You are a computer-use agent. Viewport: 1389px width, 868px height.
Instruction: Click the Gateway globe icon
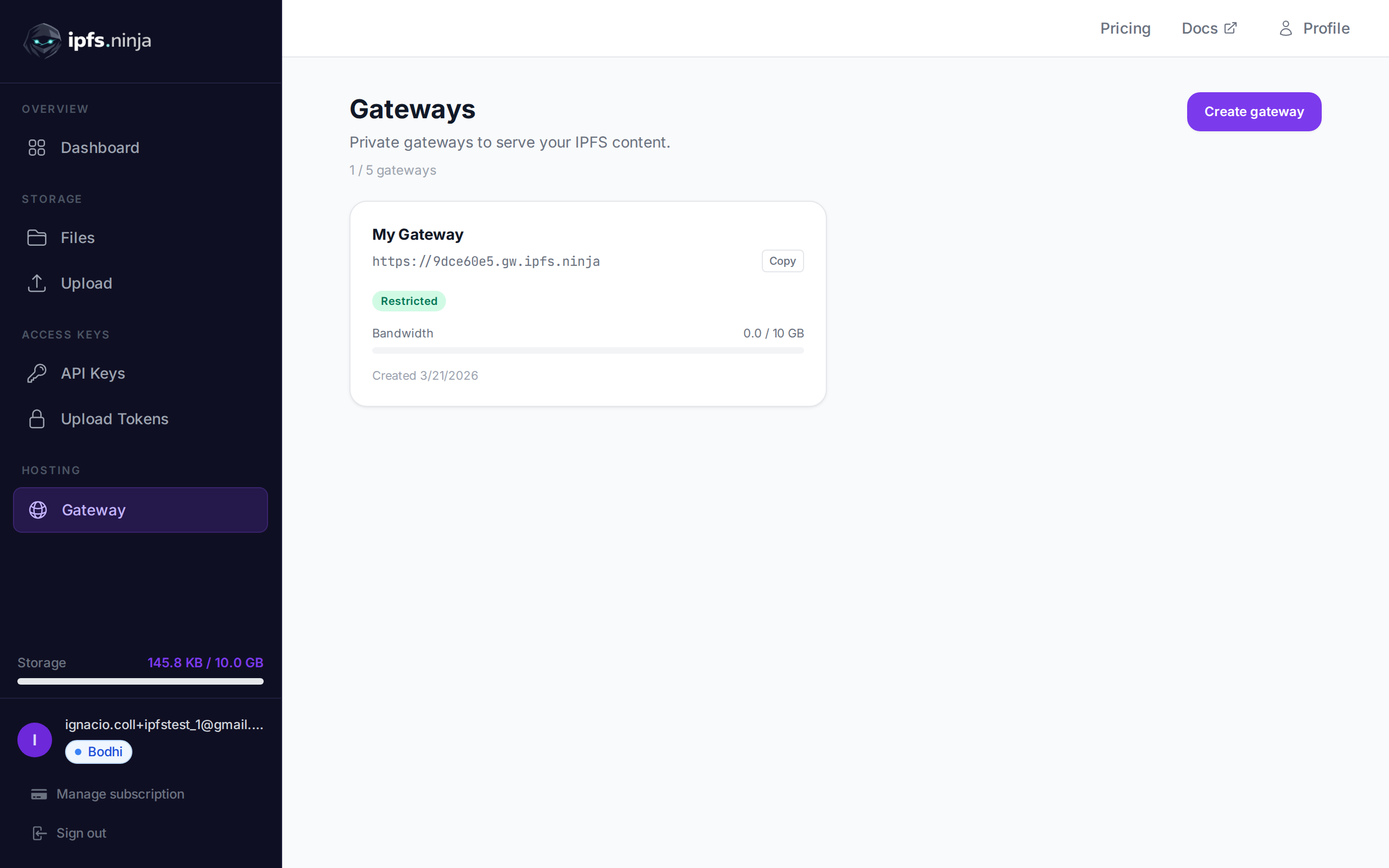[x=37, y=509]
